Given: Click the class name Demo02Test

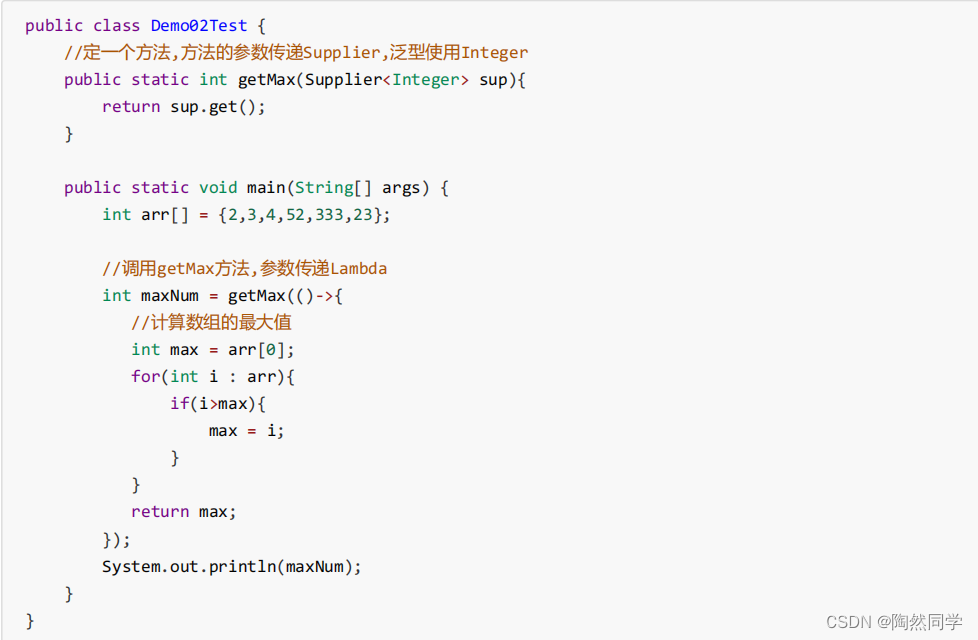Looking at the screenshot, I should [199, 26].
